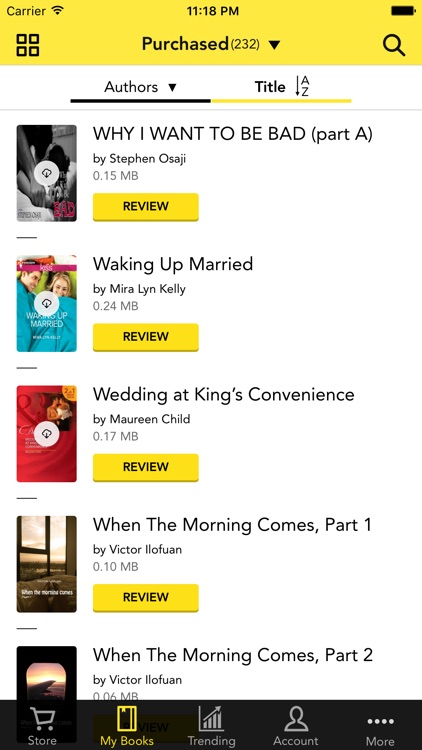Review When The Morning Comes, Part 1

tap(145, 597)
